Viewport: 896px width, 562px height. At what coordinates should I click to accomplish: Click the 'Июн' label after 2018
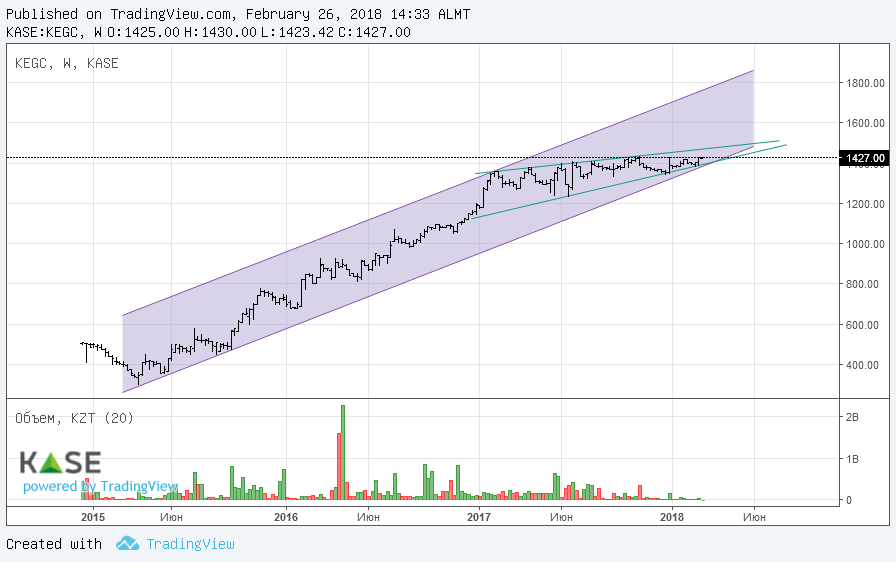click(x=754, y=517)
